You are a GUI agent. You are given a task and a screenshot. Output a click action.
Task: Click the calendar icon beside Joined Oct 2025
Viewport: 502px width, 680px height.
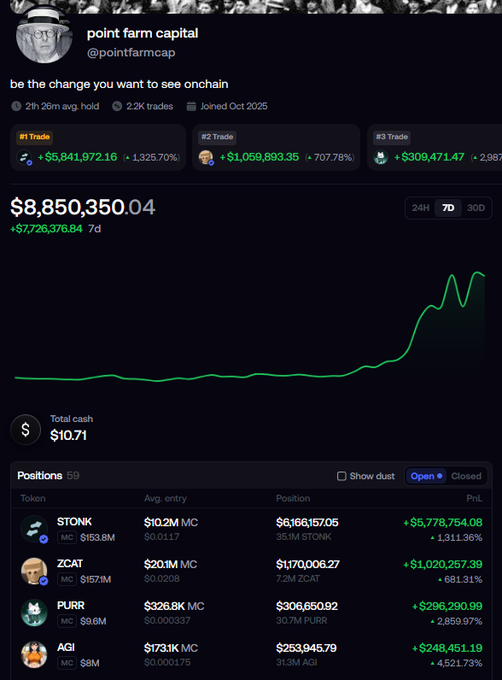click(191, 106)
